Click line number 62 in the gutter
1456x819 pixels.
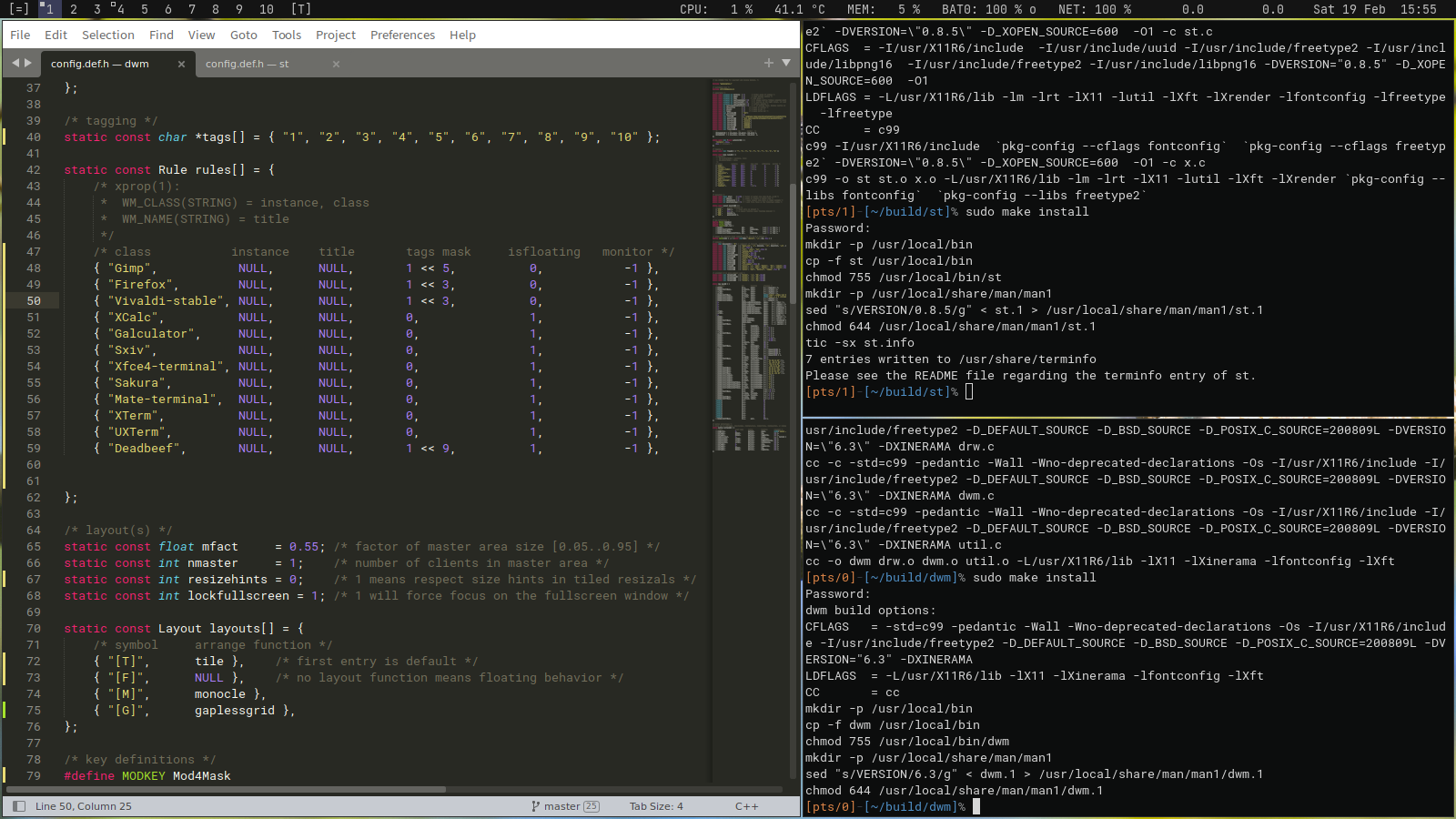[x=34, y=498]
